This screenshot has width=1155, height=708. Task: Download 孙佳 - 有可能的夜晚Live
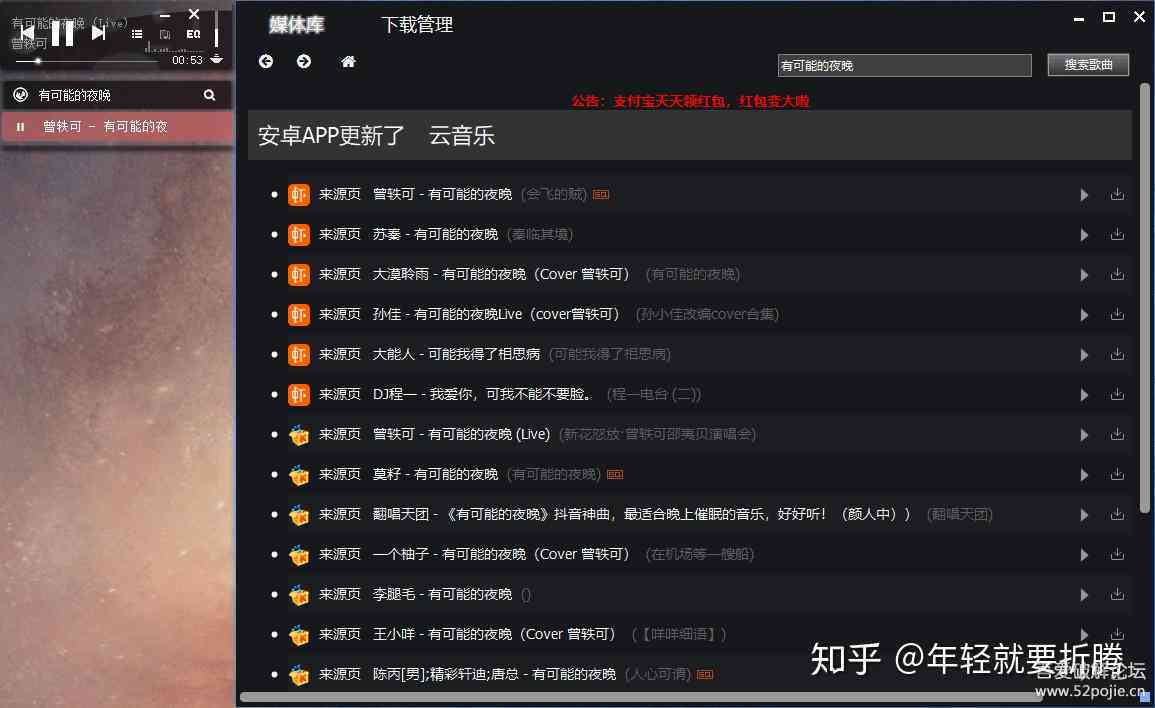[1117, 315]
